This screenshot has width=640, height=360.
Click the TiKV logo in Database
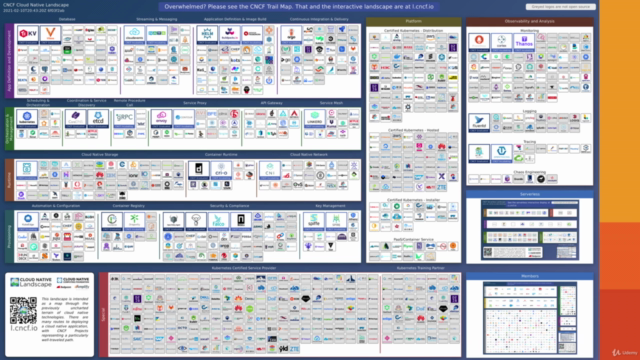pos(28,35)
